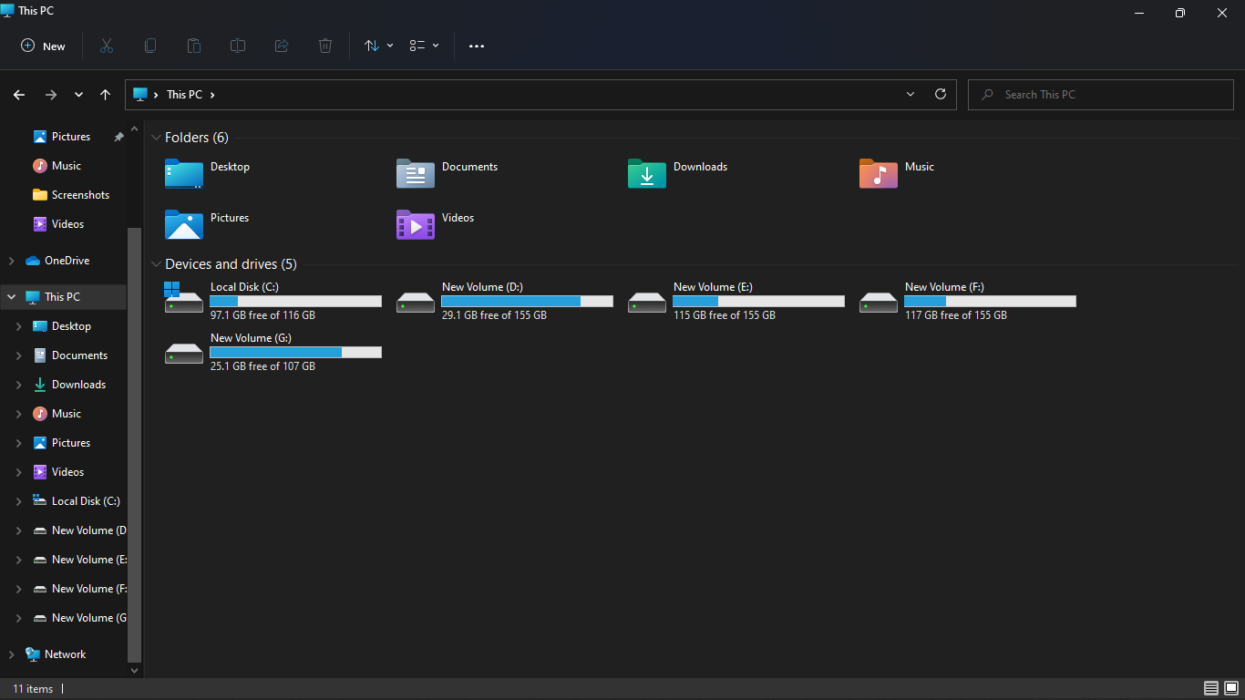Select the New Volume (E:) drive icon
The width and height of the screenshot is (1245, 700).
[x=647, y=301]
